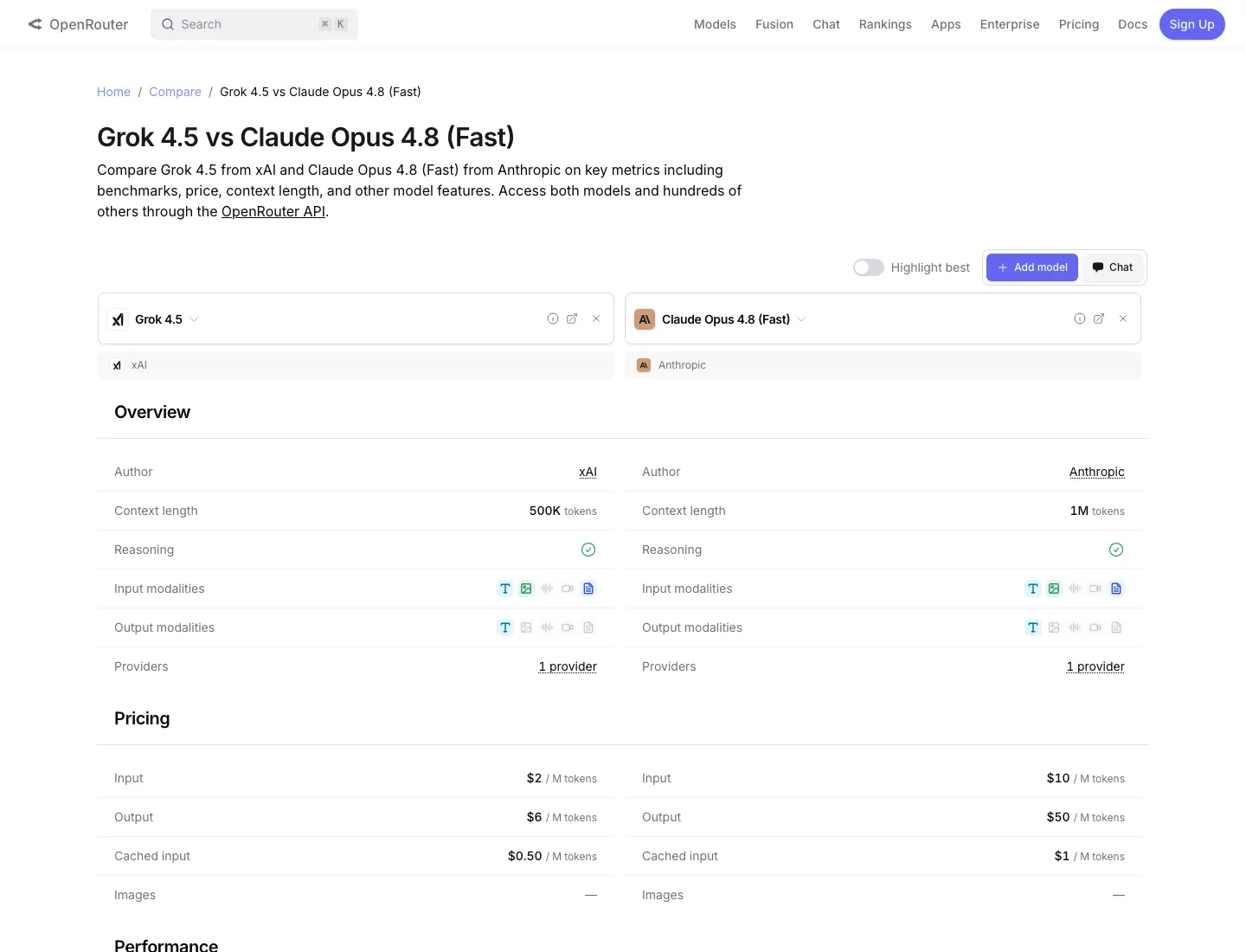
Task: Focus the Search input field
Action: click(x=254, y=24)
